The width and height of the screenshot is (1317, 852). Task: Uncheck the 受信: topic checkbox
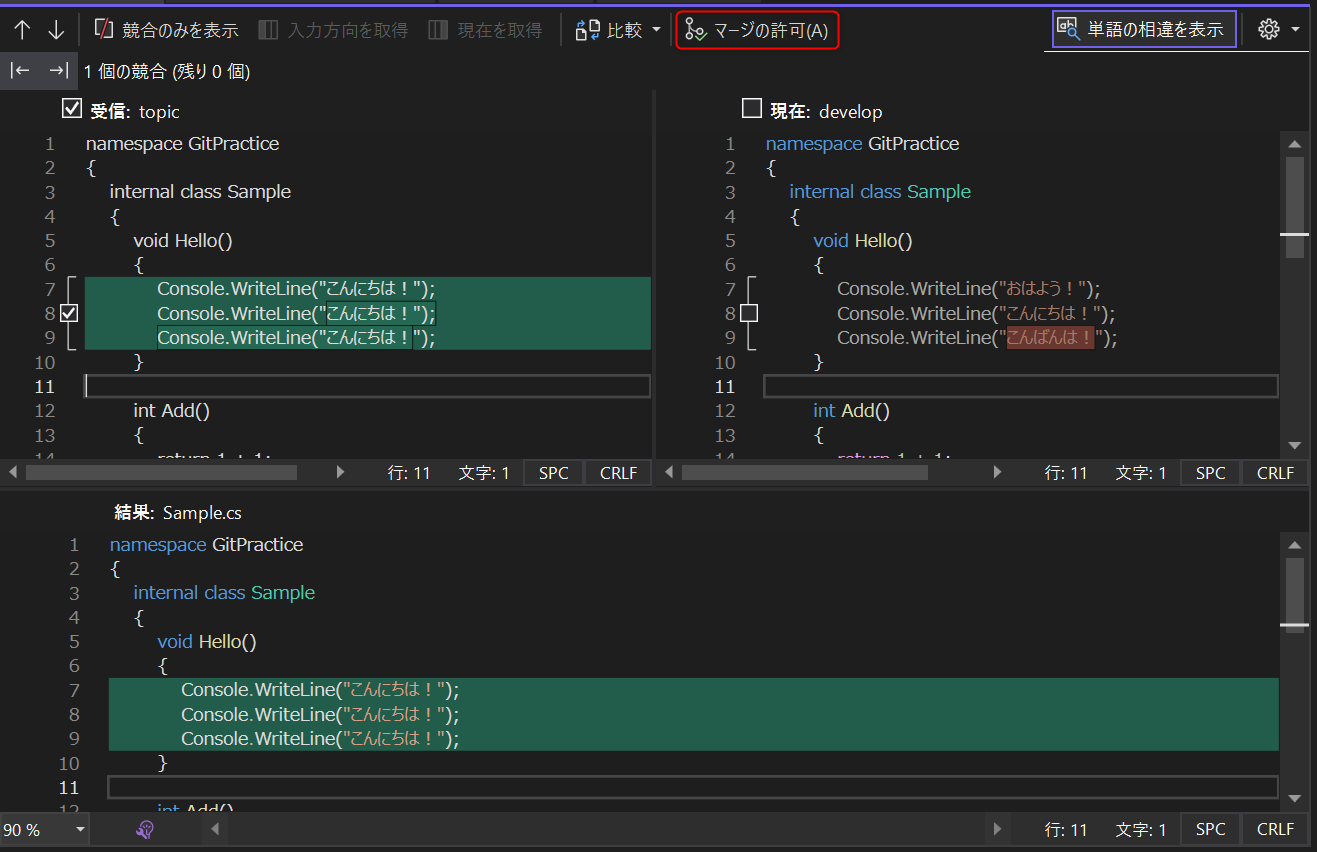tap(72, 109)
